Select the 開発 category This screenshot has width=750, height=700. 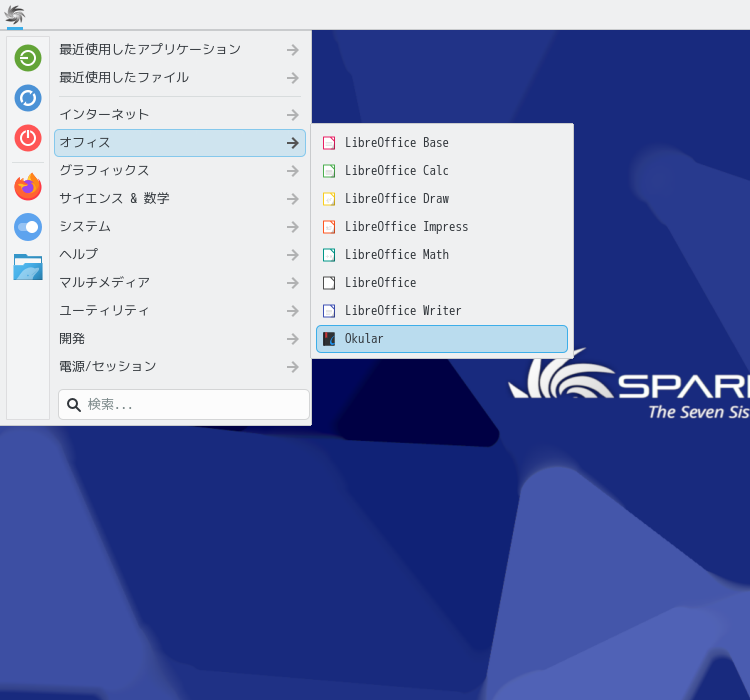[180, 339]
